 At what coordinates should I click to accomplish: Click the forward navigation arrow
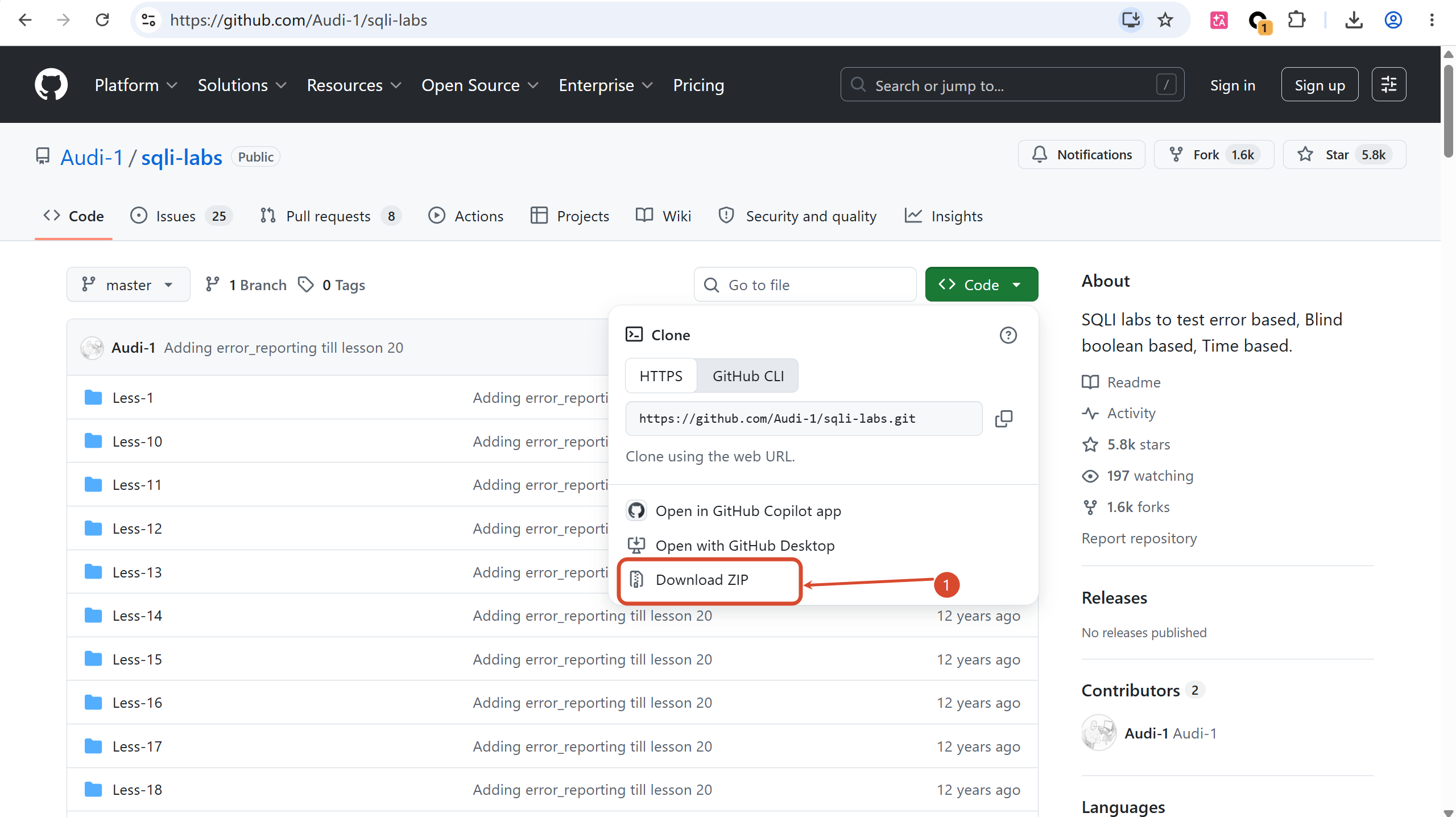pyautogui.click(x=64, y=20)
